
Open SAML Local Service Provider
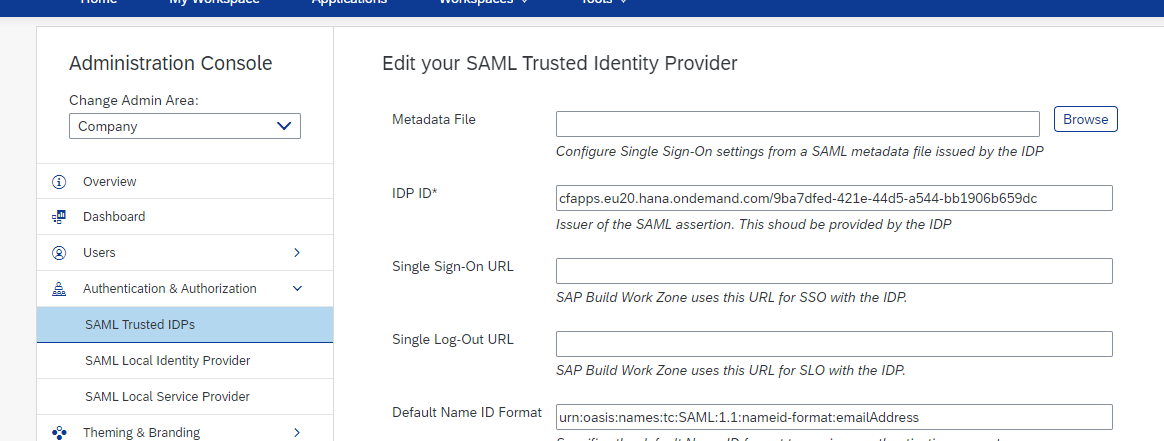coord(185,396)
